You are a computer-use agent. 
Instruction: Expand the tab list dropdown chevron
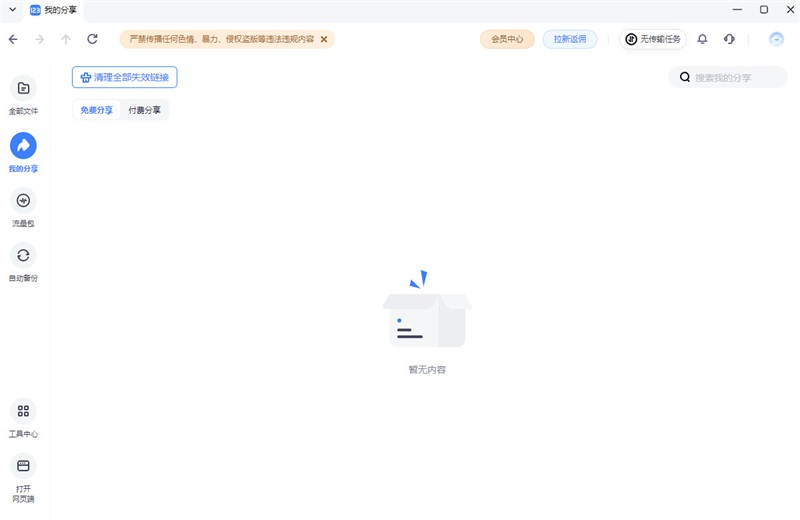(13, 9)
